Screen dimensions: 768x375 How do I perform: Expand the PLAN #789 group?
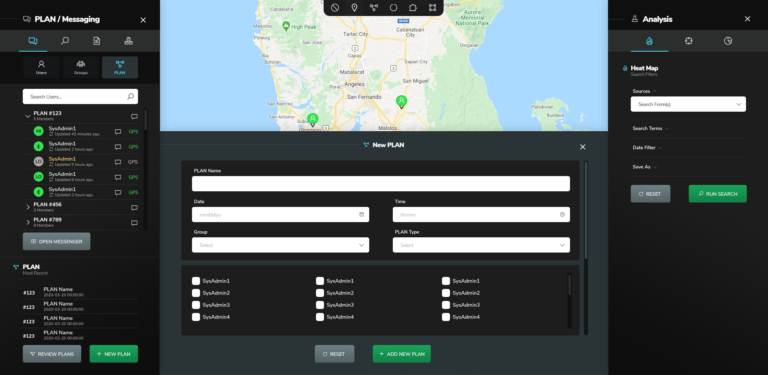28,223
